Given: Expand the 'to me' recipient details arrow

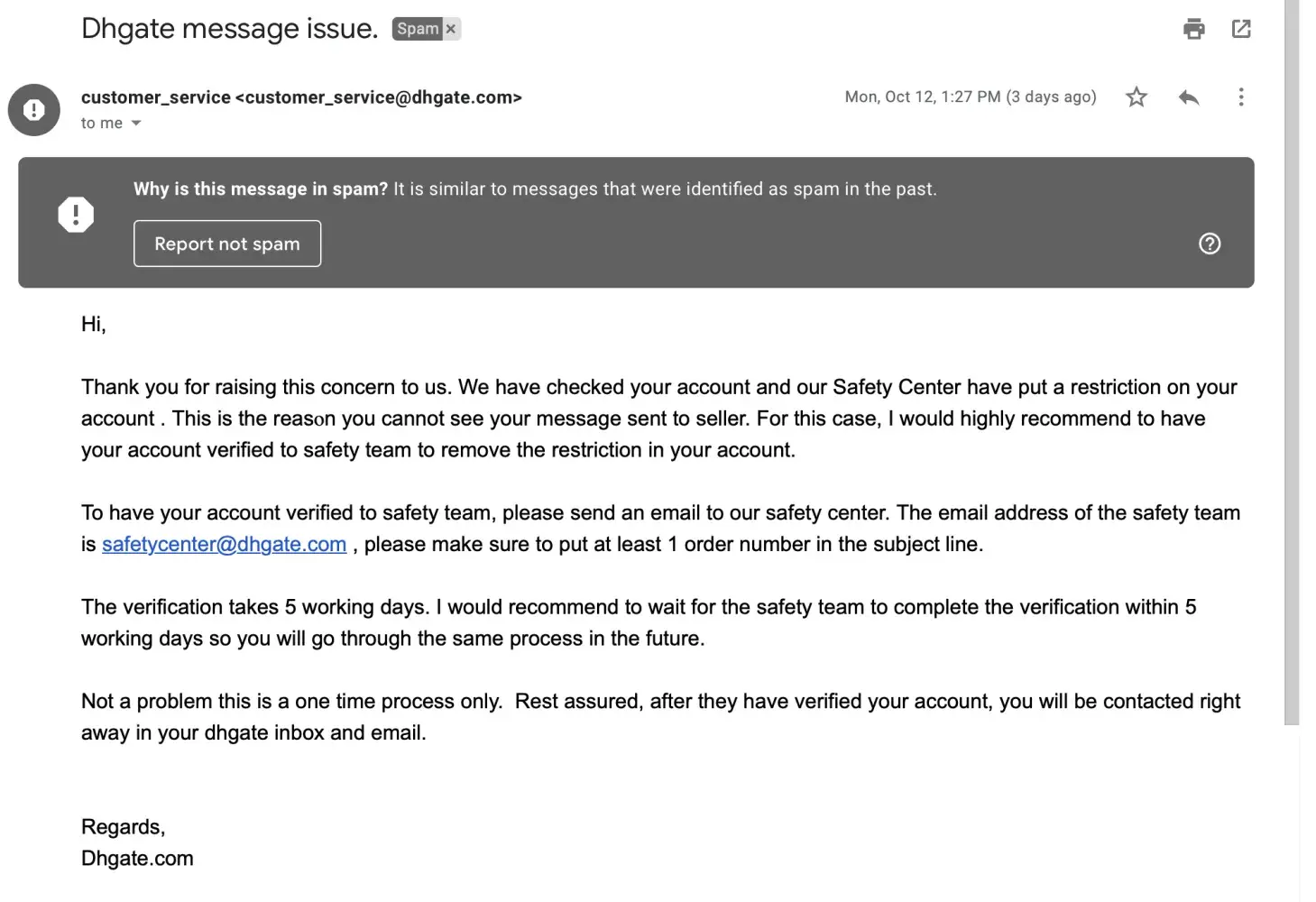Looking at the screenshot, I should tap(136, 124).
